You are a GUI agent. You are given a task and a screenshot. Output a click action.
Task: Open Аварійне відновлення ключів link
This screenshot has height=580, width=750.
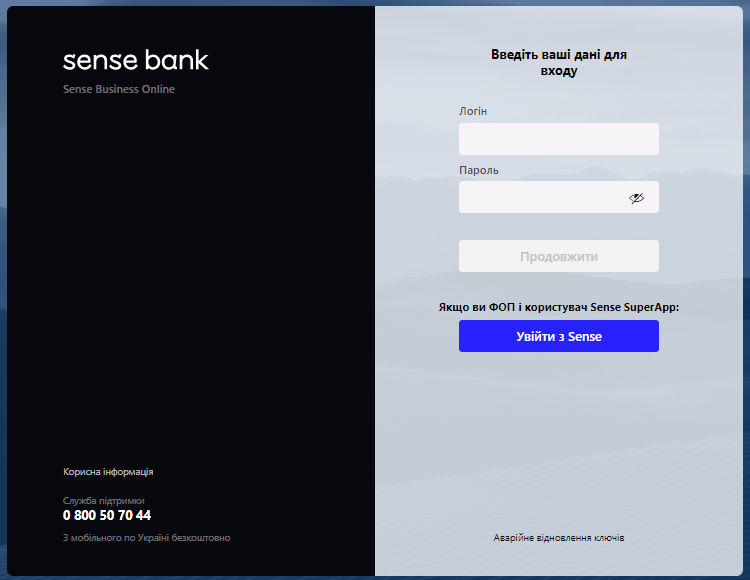(x=559, y=537)
